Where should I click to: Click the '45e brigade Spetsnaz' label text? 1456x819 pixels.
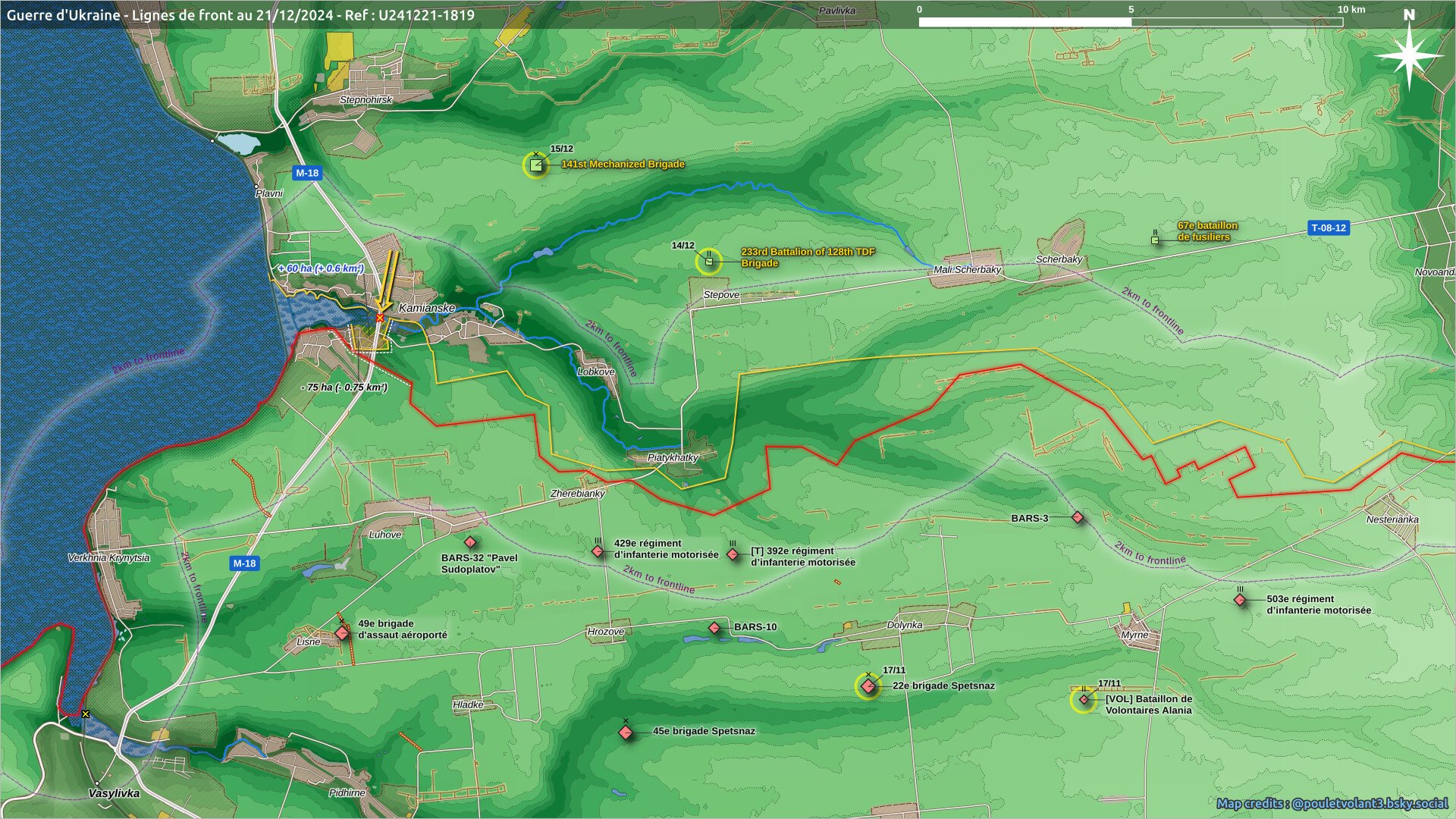pyautogui.click(x=704, y=731)
